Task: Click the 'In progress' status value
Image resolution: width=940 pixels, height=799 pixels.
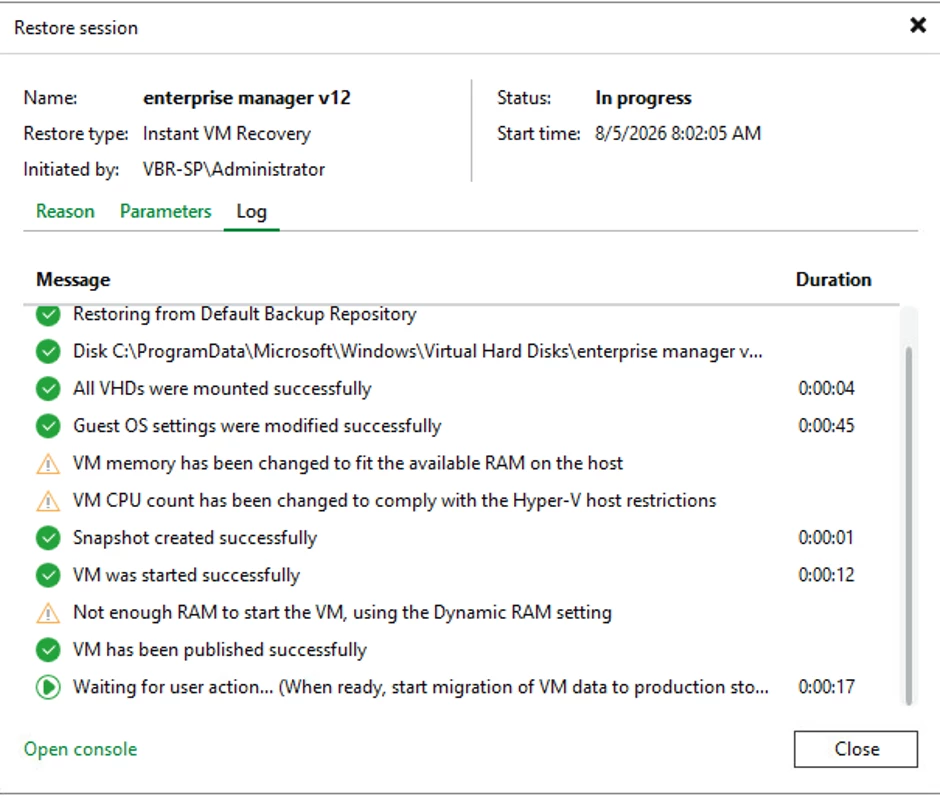Action: [x=643, y=98]
